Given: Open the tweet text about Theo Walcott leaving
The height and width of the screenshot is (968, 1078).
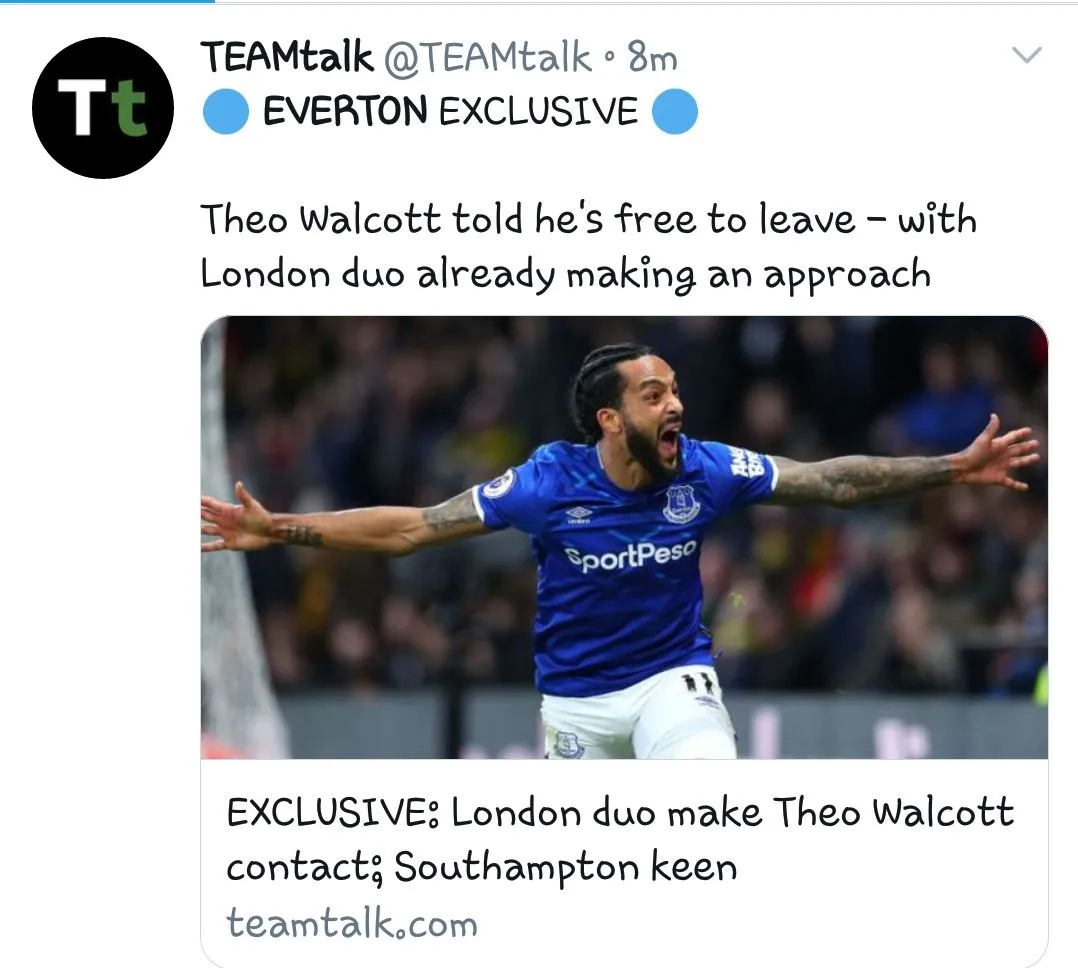Looking at the screenshot, I should [588, 246].
